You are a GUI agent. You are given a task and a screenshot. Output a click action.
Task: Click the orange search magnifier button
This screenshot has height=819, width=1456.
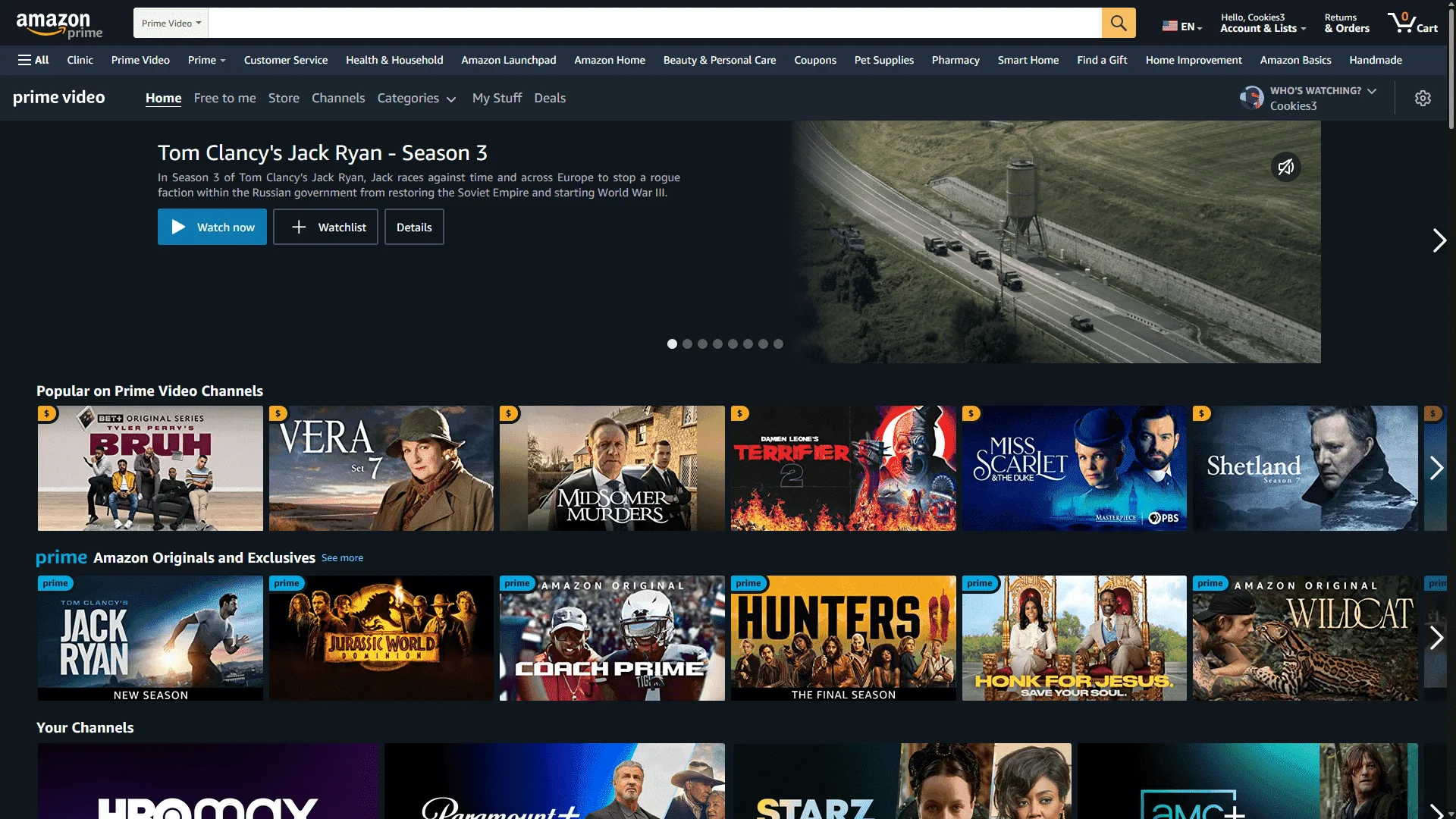pyautogui.click(x=1119, y=23)
